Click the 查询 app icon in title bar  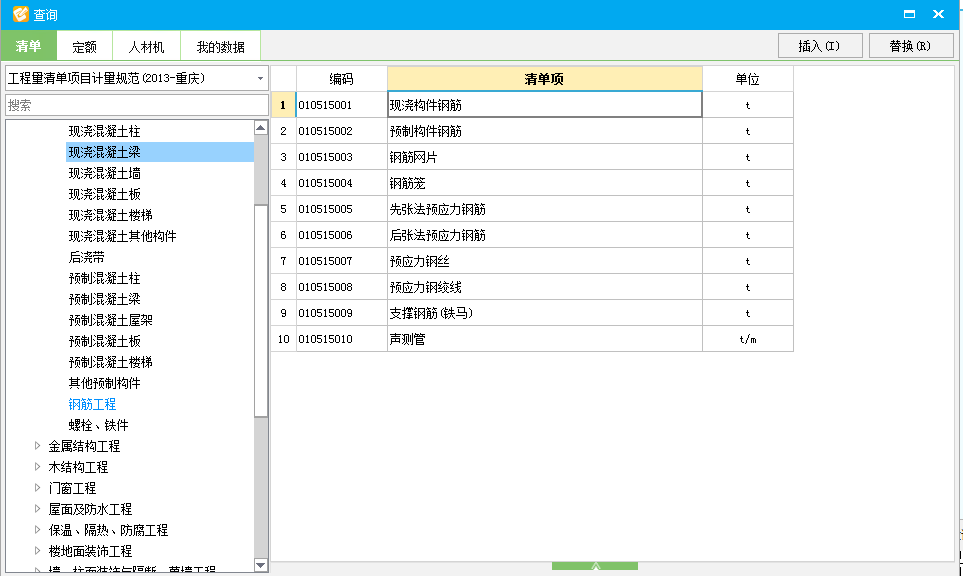click(x=21, y=14)
